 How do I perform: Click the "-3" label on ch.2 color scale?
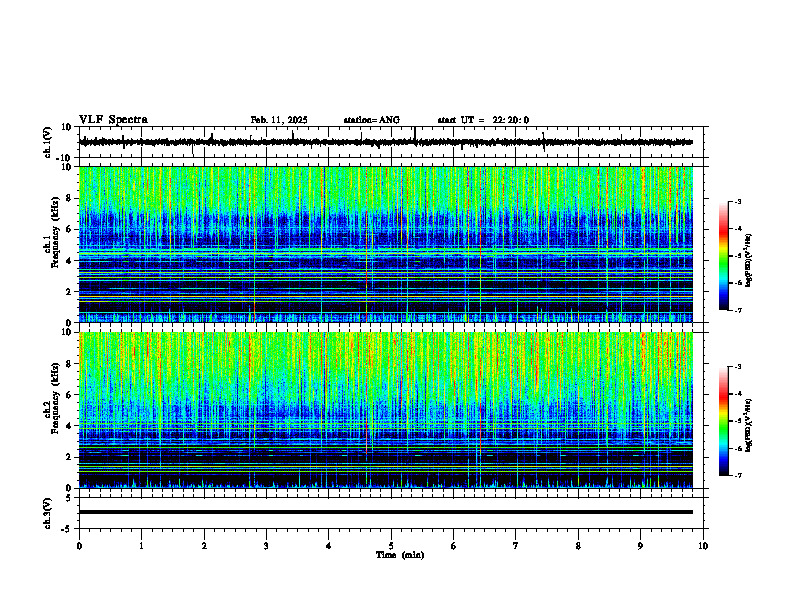click(x=738, y=367)
